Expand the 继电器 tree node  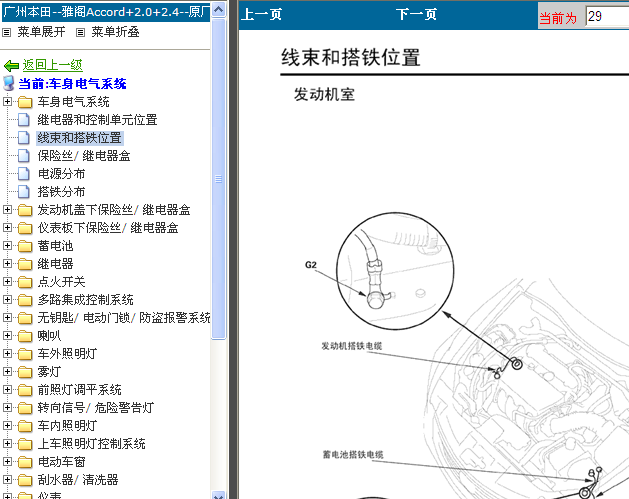click(x=7, y=264)
